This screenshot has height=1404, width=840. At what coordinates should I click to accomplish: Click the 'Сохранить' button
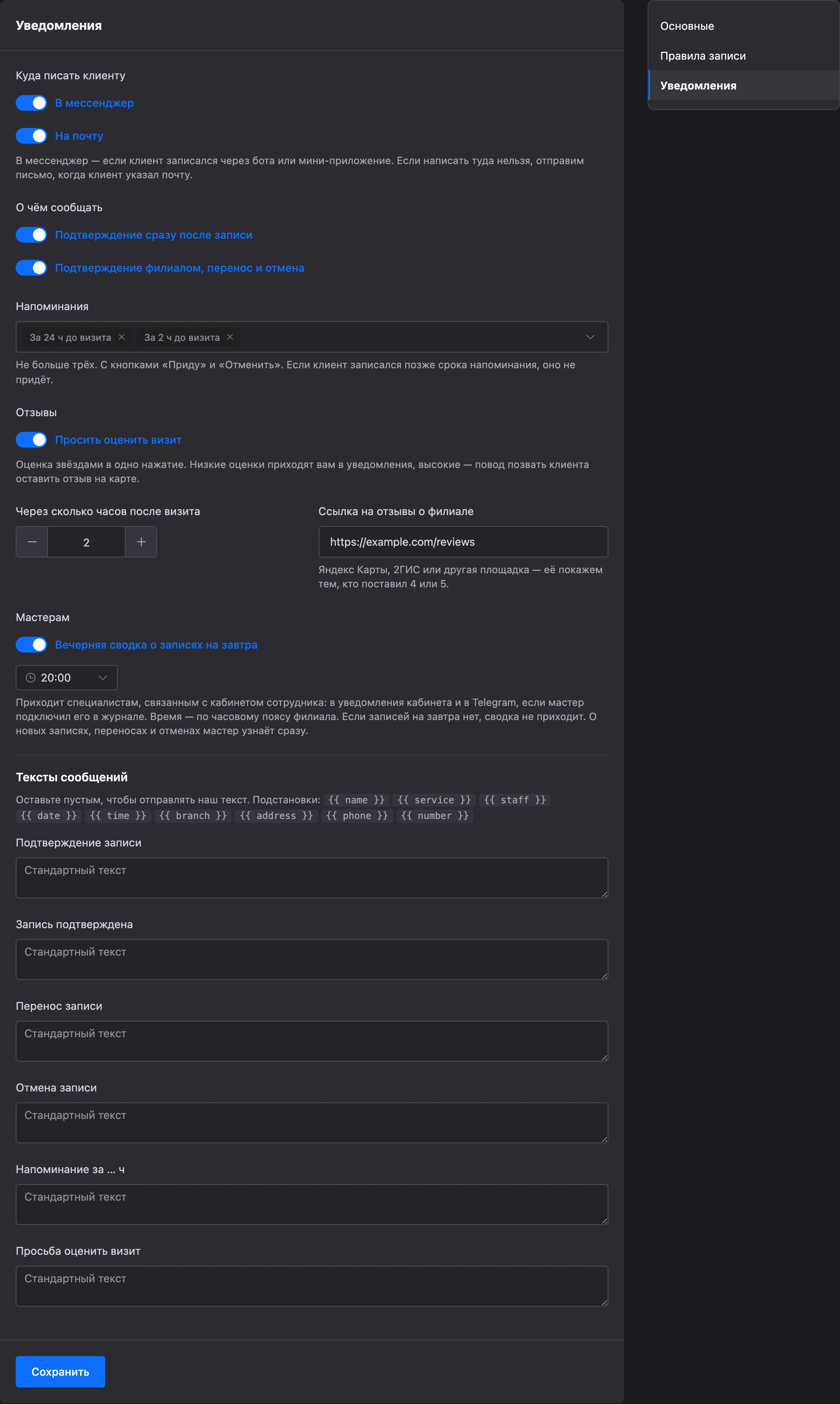coord(60,1372)
